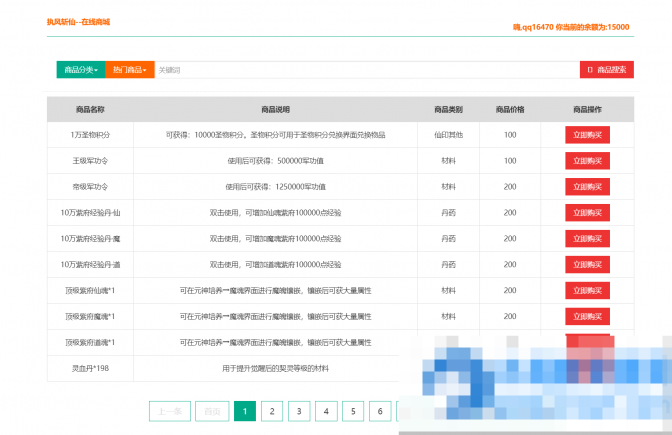Viewport: 672px width, 435px height.
Task: Buy 1万圣物积分 with 立即购买
Action: click(x=588, y=134)
